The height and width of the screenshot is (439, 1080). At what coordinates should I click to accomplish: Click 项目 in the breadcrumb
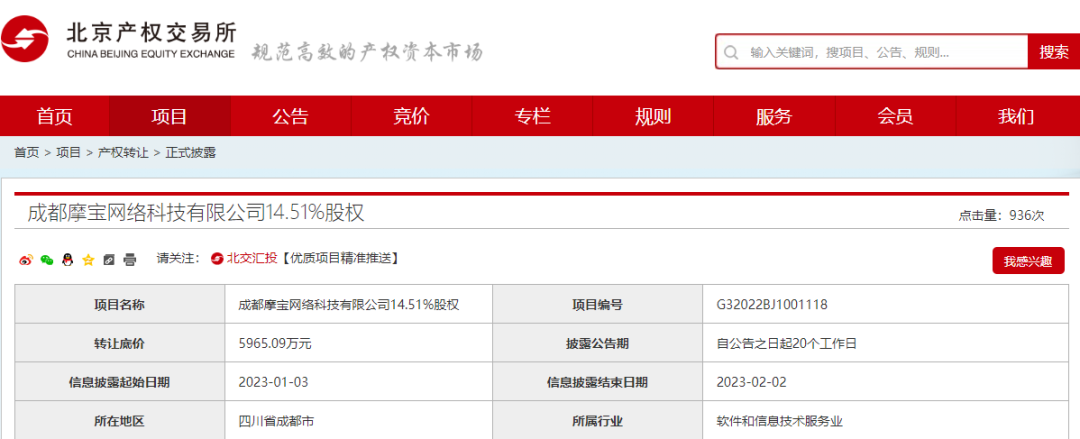pyautogui.click(x=68, y=153)
